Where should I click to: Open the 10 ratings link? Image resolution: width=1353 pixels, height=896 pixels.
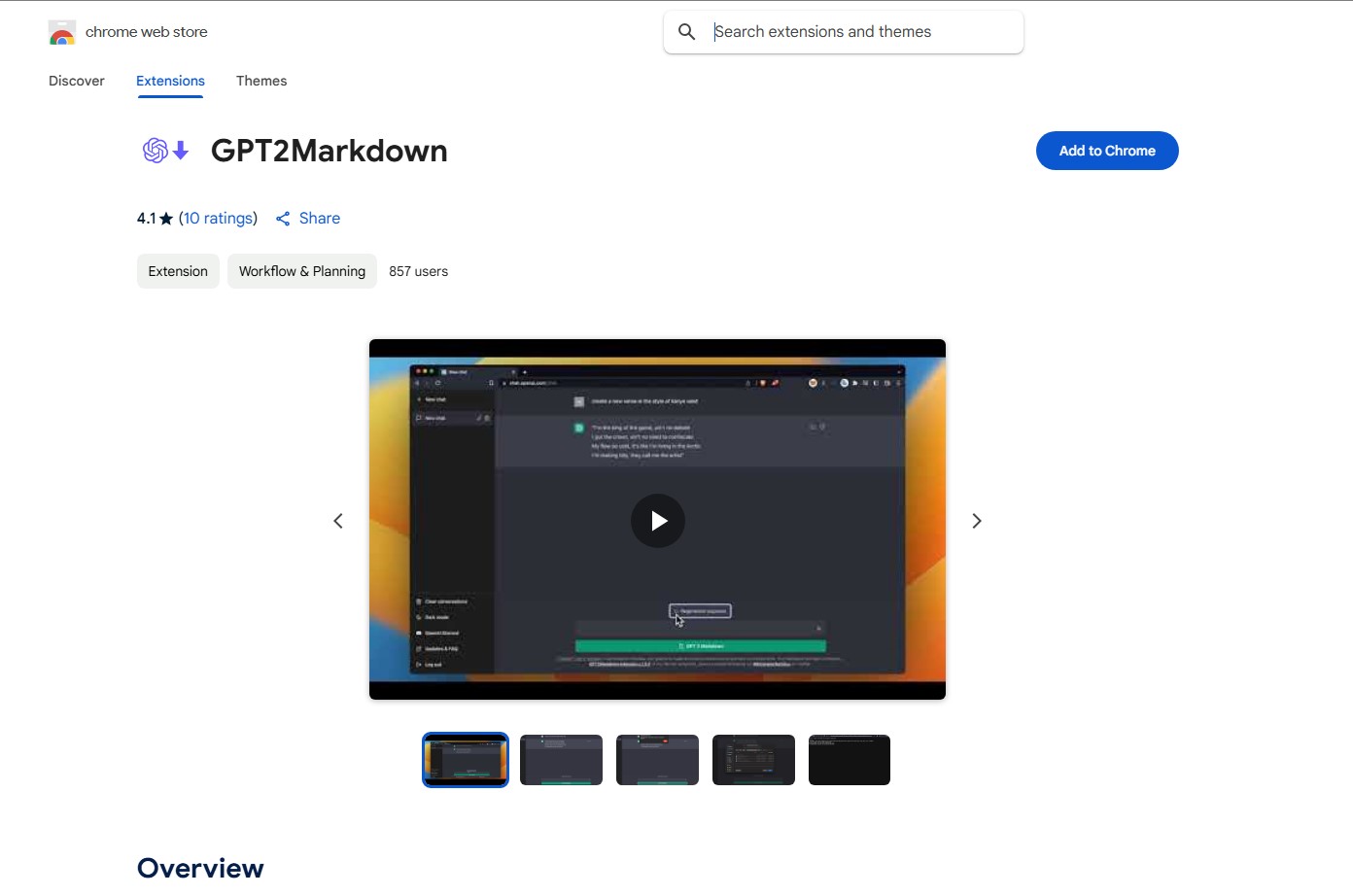[x=218, y=219]
